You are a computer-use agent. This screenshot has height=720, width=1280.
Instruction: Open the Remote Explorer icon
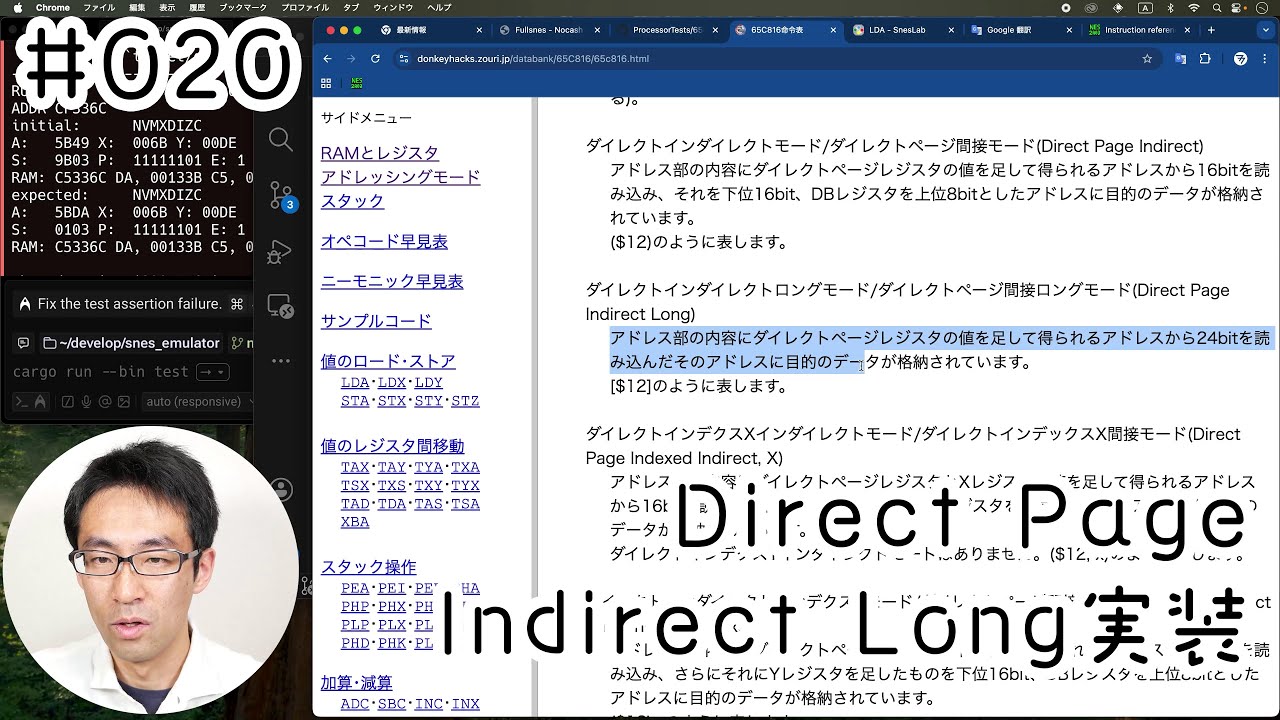[x=281, y=306]
